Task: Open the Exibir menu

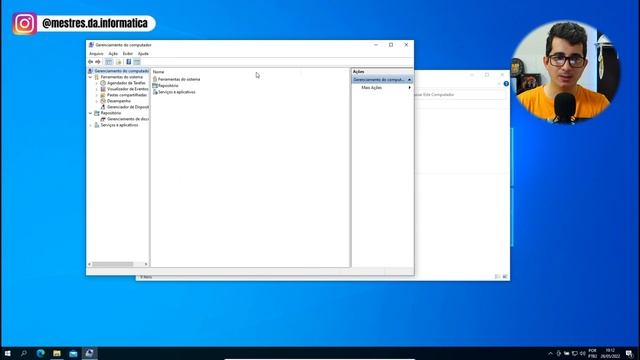Action: click(x=128, y=53)
